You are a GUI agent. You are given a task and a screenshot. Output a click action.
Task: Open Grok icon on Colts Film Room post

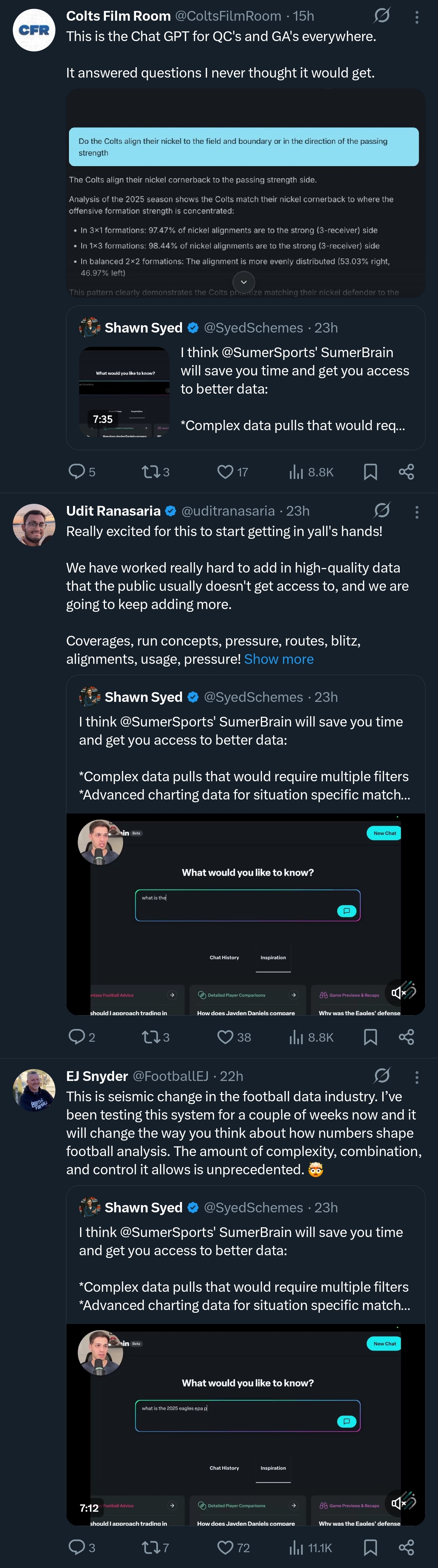tap(382, 16)
